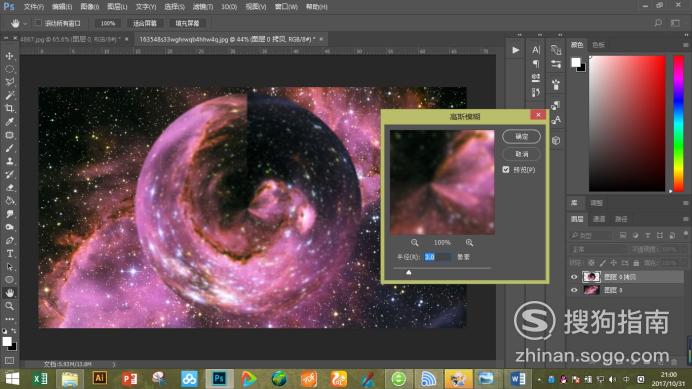This screenshot has height=389, width=692.
Task: Open the Help menu
Action: pyautogui.click(x=316, y=7)
